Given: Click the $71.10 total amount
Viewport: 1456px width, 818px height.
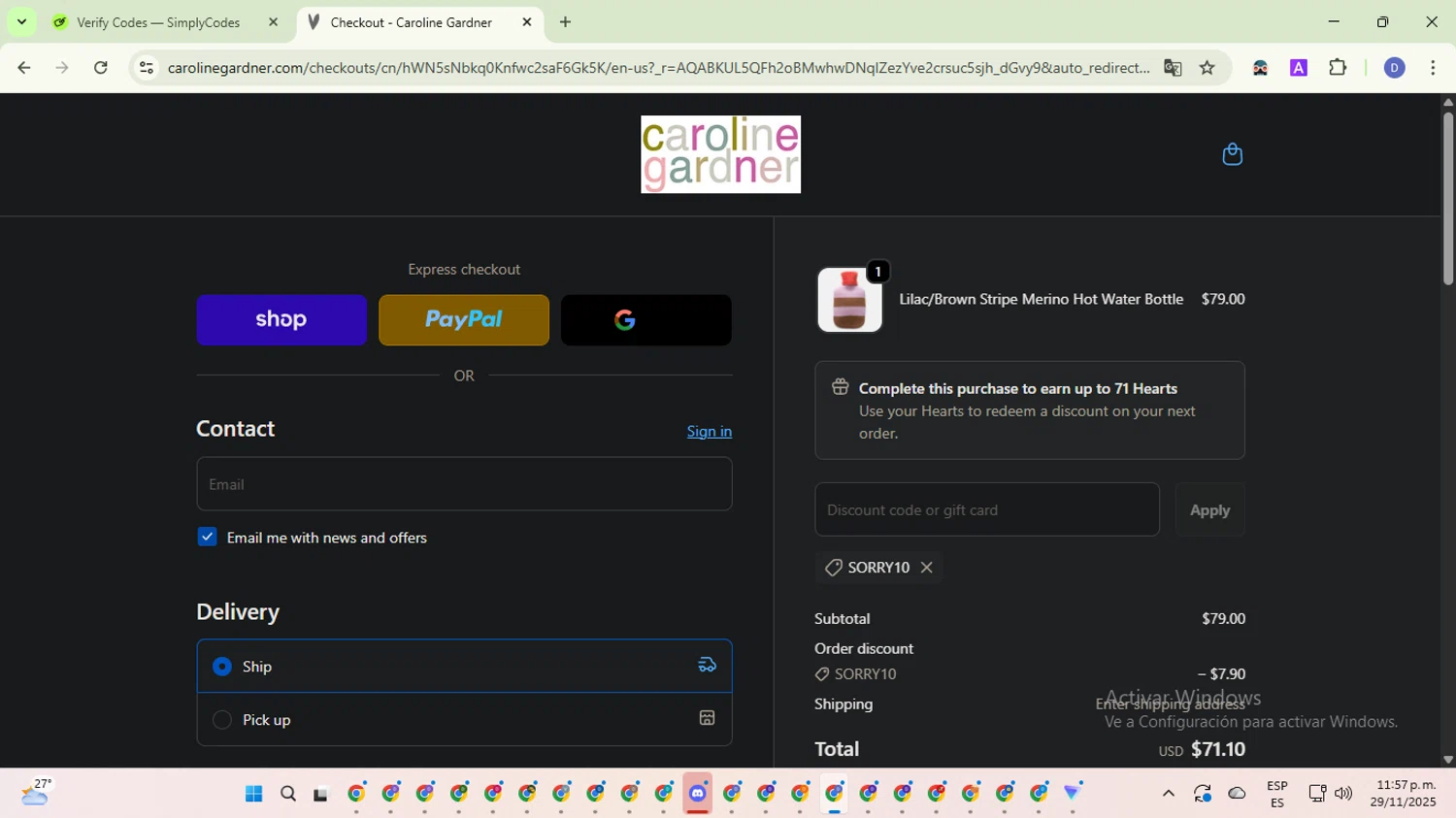Looking at the screenshot, I should [1218, 749].
